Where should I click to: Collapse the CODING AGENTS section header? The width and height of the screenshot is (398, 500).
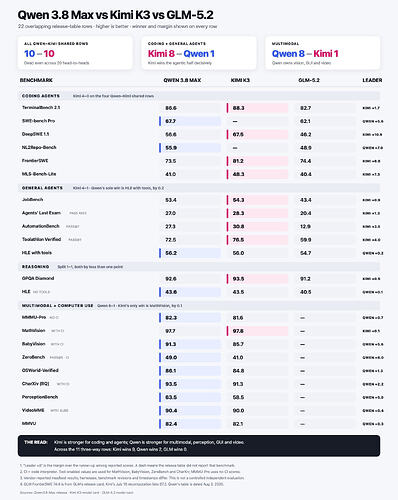pyautogui.click(x=199, y=96)
